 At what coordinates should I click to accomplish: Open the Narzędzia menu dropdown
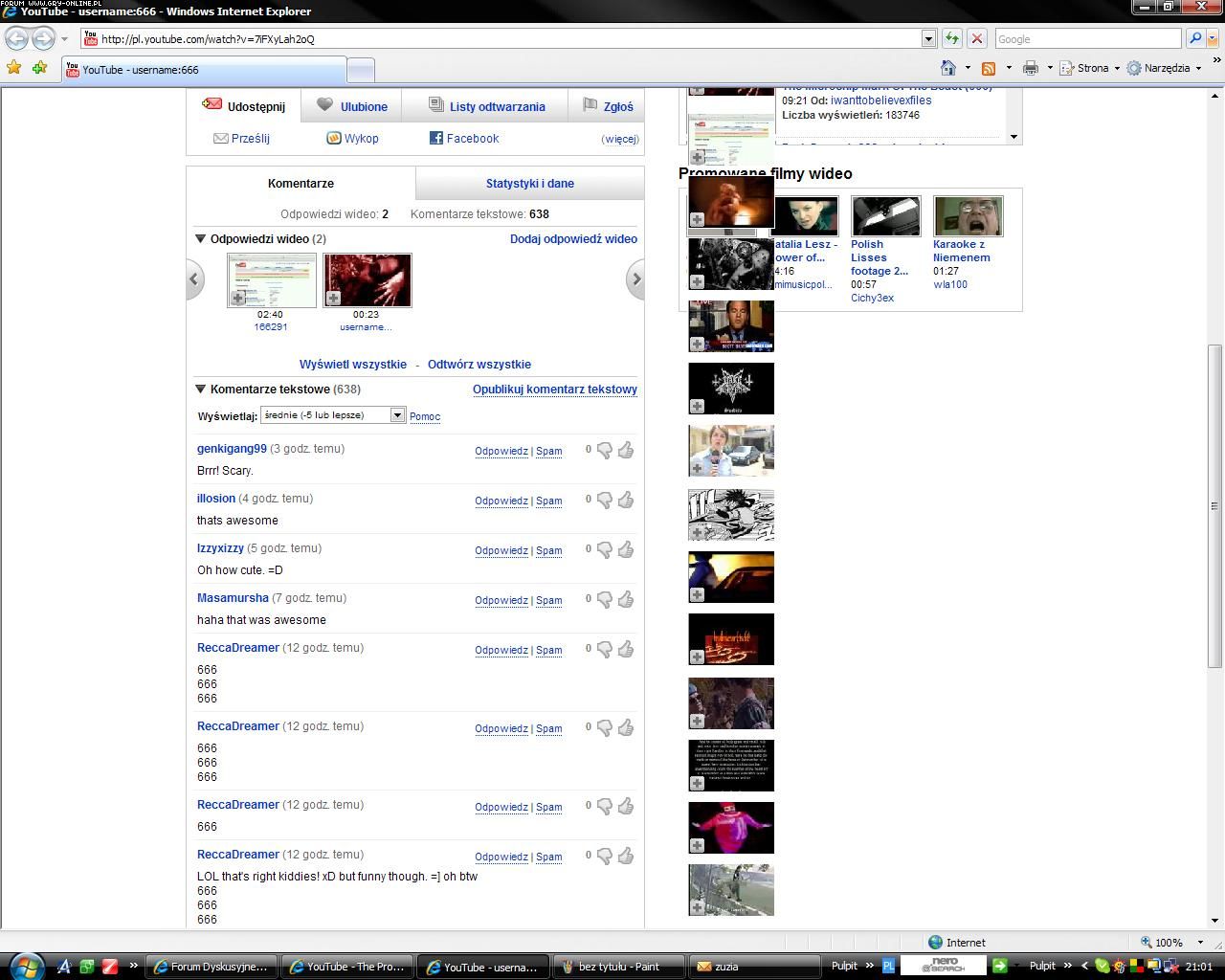(x=1164, y=68)
